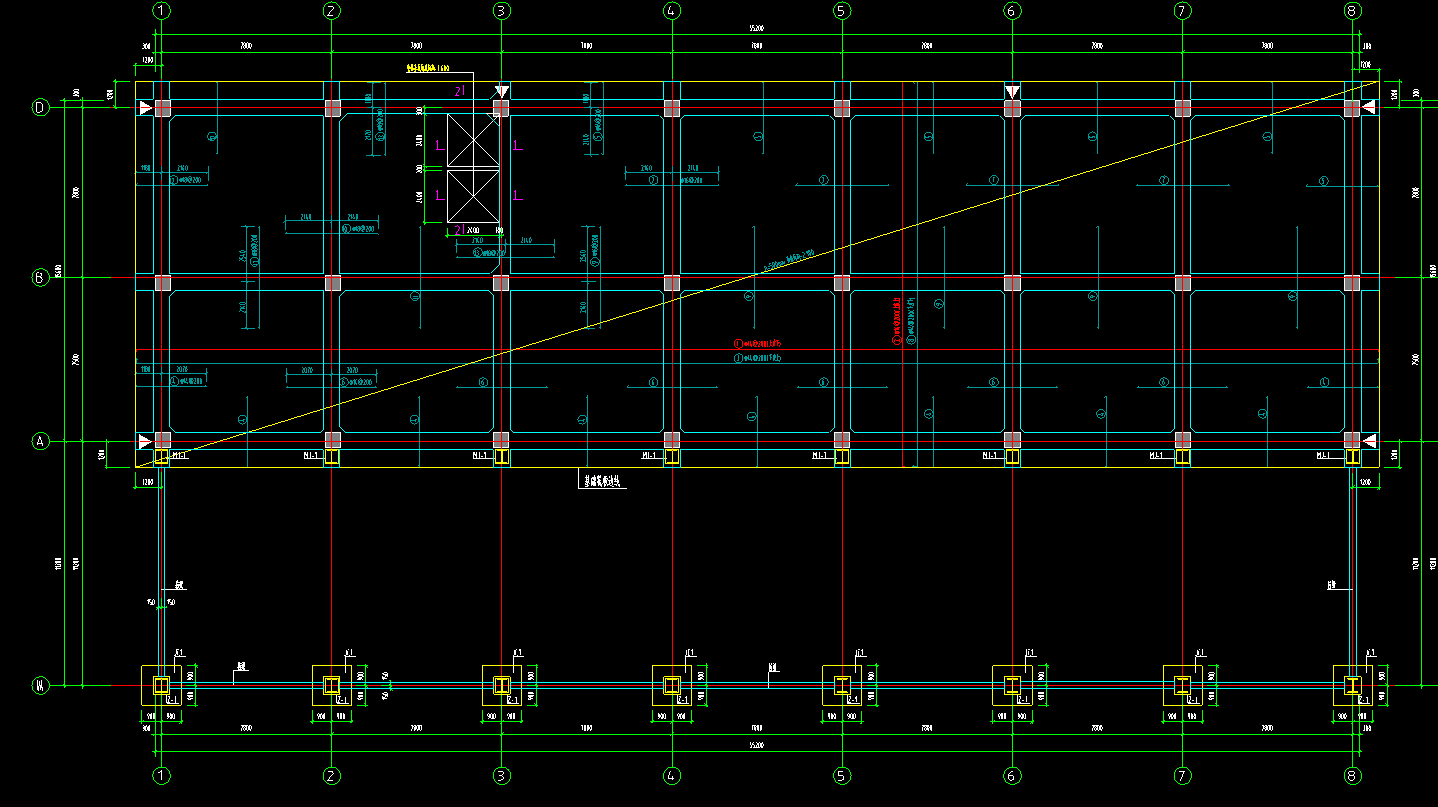1438x807 pixels.
Task: Select the bottom-row yellow footing on axis 6
Action: pos(1012,686)
